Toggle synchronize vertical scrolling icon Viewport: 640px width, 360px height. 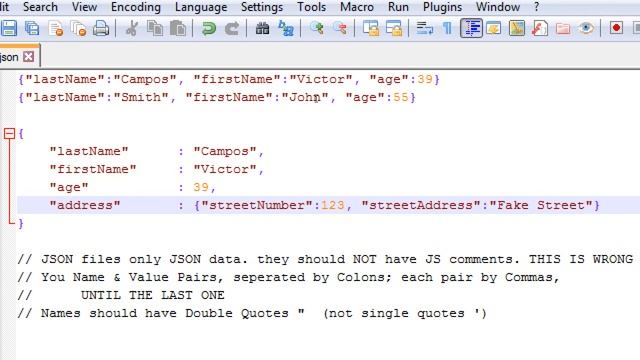click(x=371, y=28)
